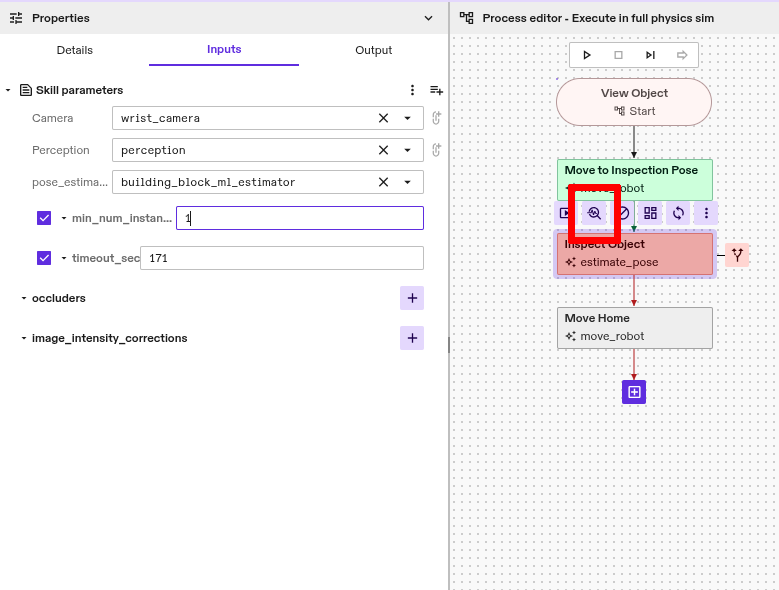Toggle the timeout_sec checkbox
779x590 pixels.
tap(44, 258)
